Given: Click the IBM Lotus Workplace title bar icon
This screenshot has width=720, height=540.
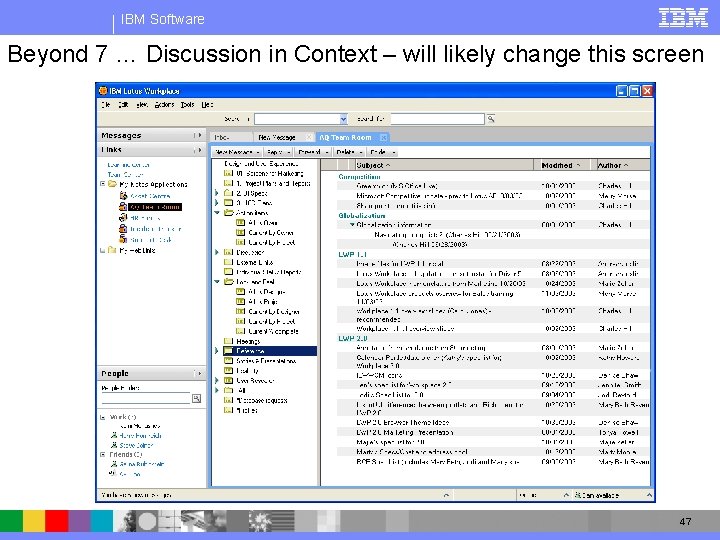Looking at the screenshot, I should coord(103,91).
